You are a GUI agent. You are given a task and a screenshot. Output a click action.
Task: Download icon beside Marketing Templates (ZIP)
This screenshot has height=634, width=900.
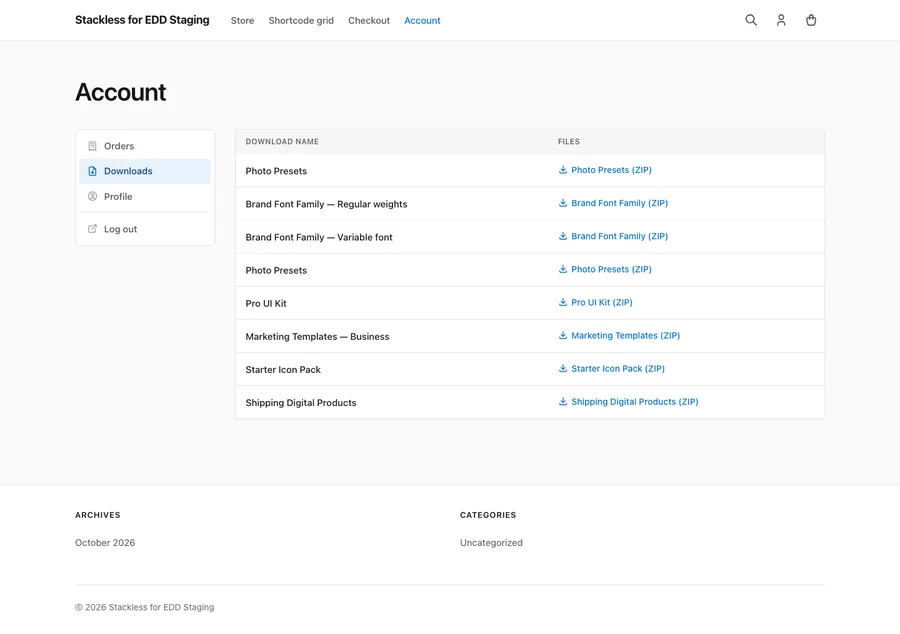click(x=563, y=336)
